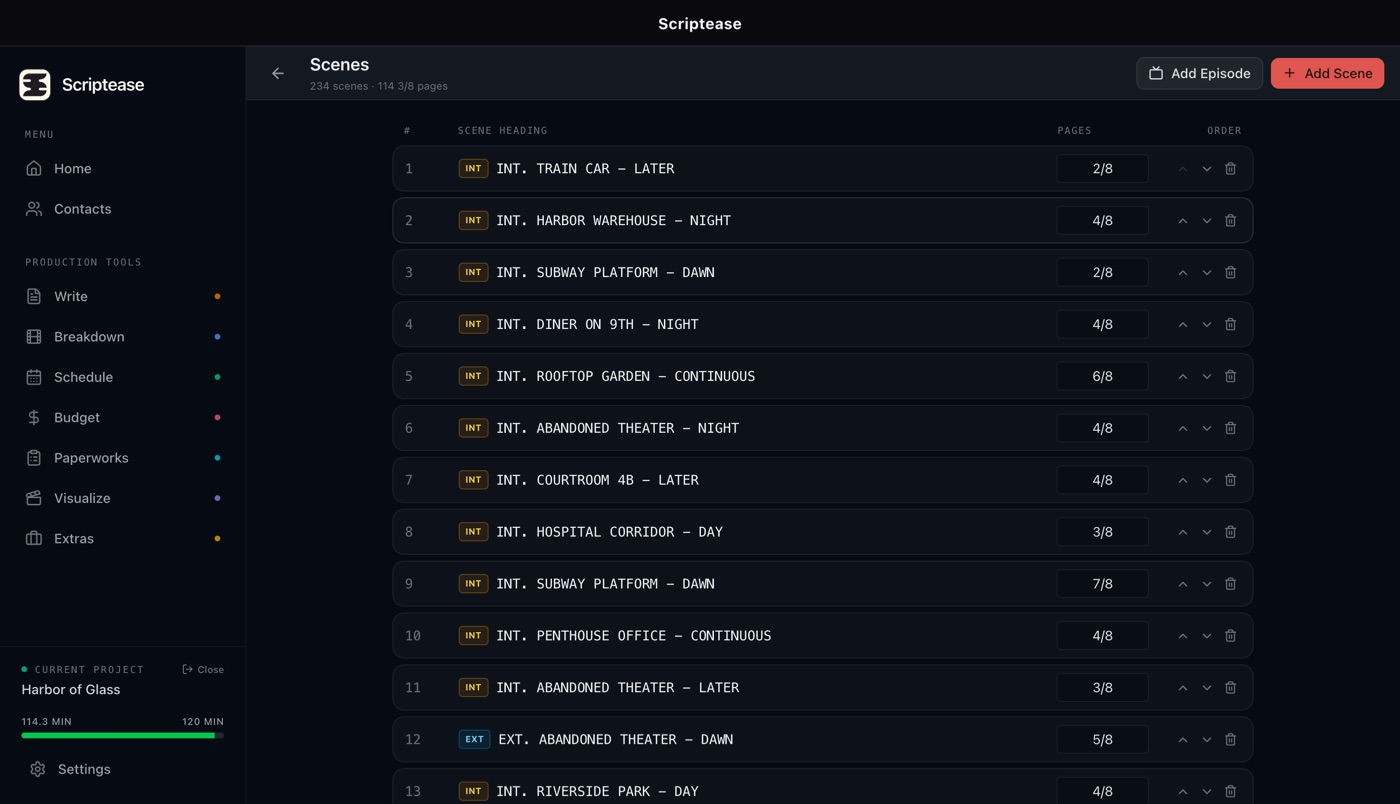Select heading INT. PENTHOUSE OFFICE – CONTINUOUS
1400x804 pixels.
634,637
